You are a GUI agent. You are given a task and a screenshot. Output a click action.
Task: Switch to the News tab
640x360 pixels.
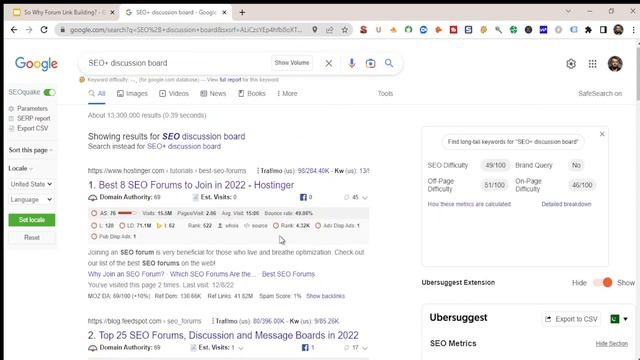coord(213,93)
